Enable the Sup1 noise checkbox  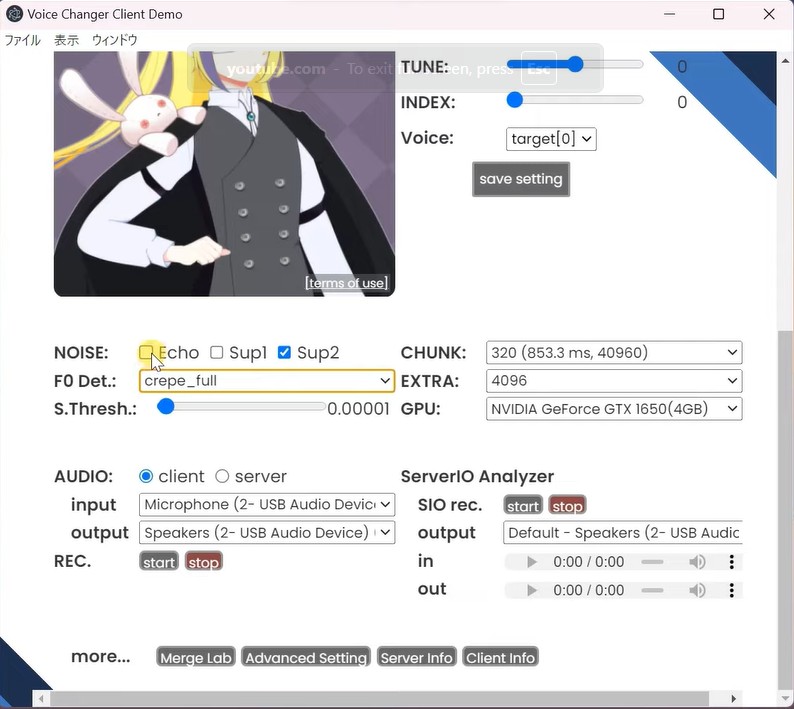click(x=216, y=352)
